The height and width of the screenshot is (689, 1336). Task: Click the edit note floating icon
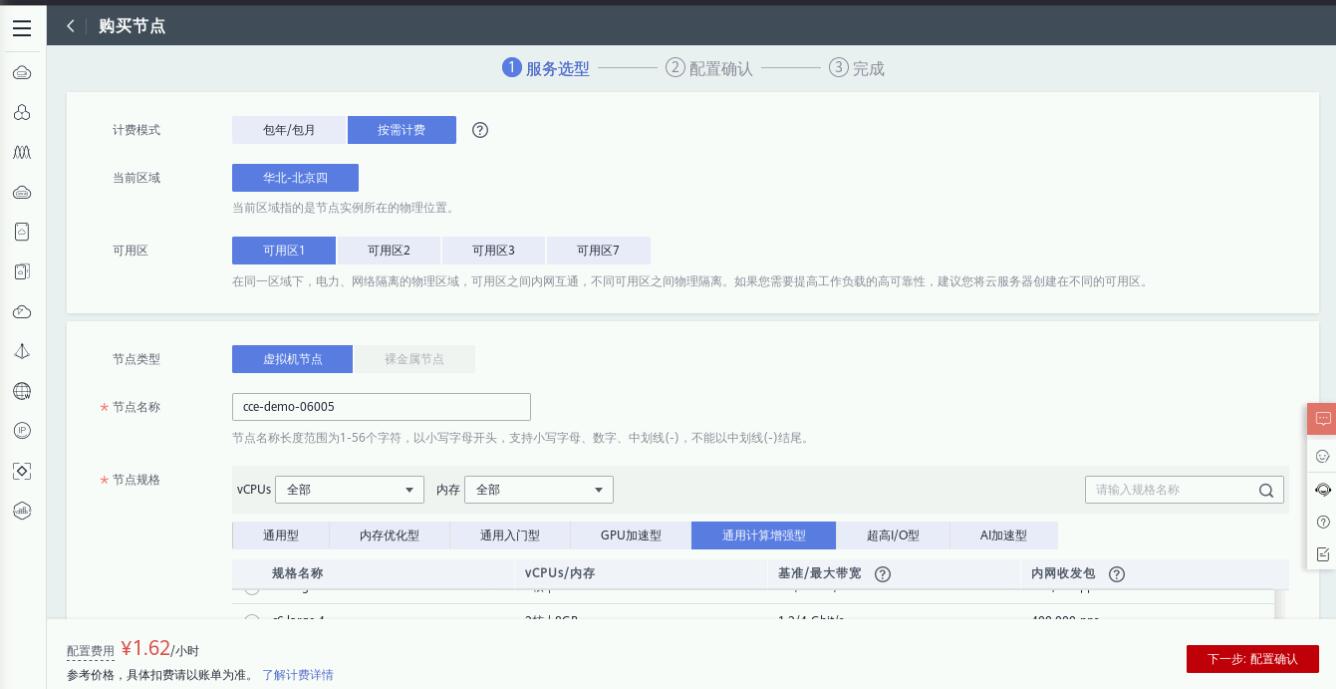[1322, 553]
